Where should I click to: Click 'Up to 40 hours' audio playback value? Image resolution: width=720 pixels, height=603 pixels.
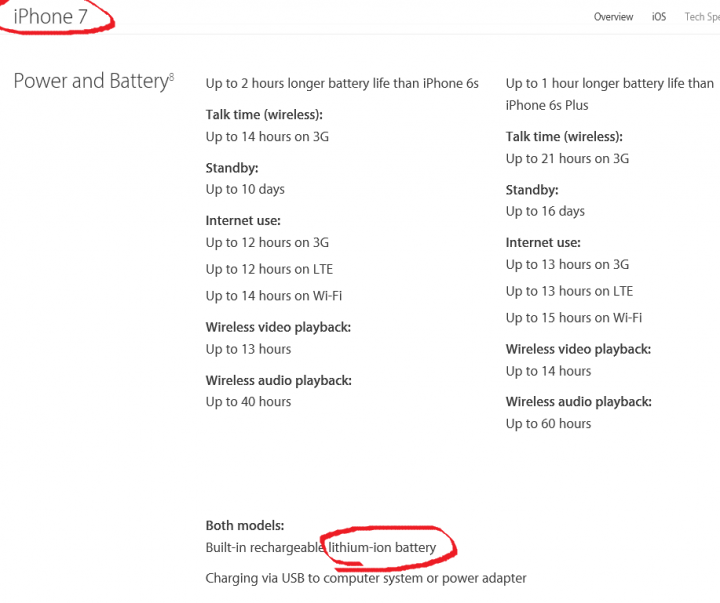[x=248, y=402]
